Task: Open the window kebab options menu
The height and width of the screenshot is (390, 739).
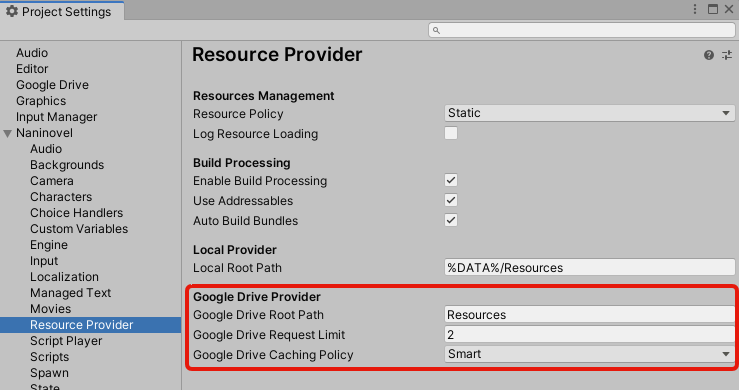Action: 695,9
